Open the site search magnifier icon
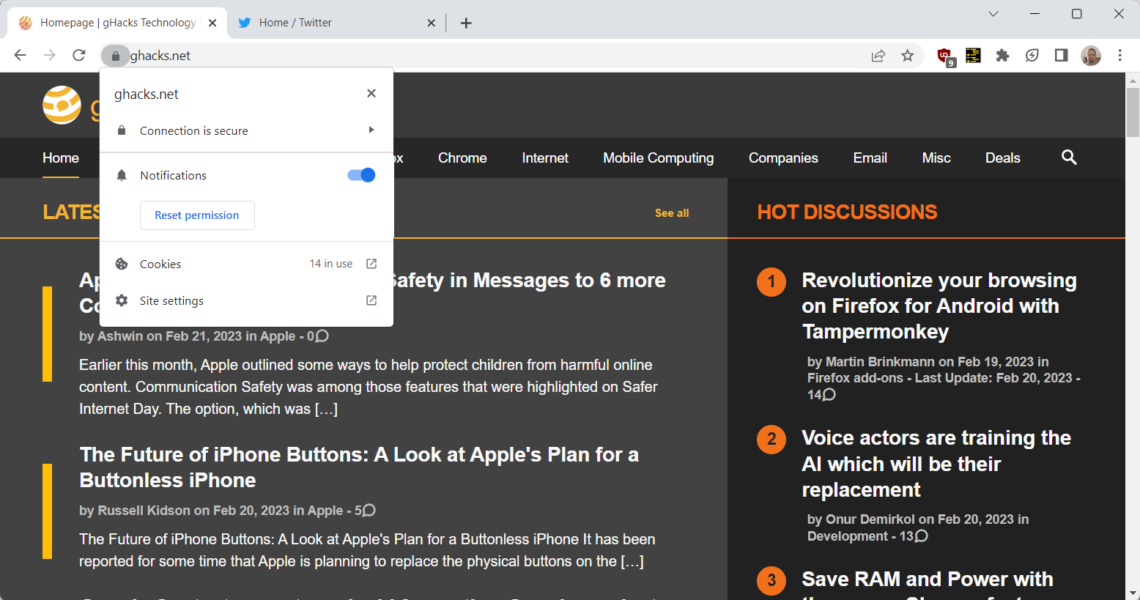The width and height of the screenshot is (1140, 600). 1069,158
